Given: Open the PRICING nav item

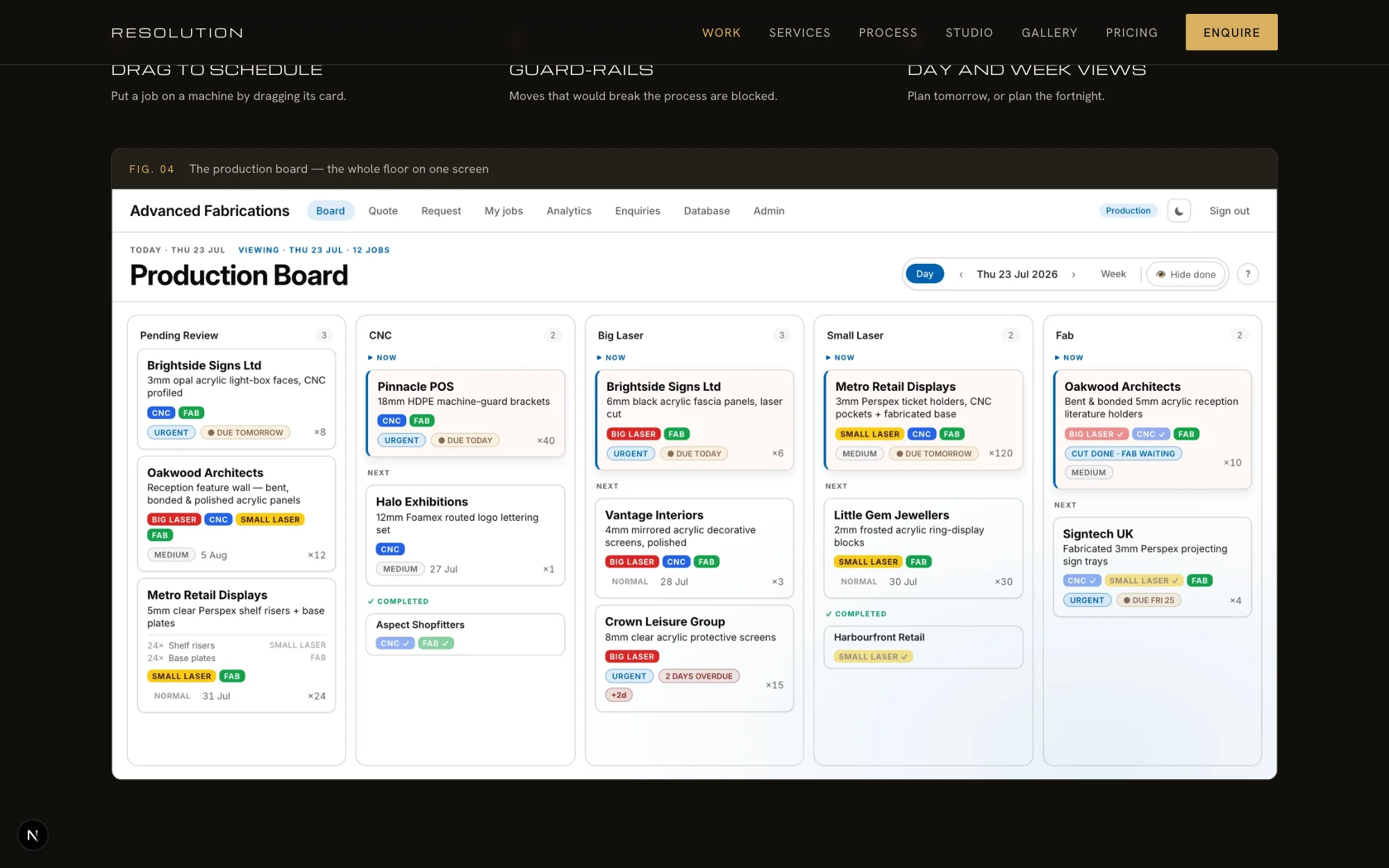Looking at the screenshot, I should (x=1131, y=33).
